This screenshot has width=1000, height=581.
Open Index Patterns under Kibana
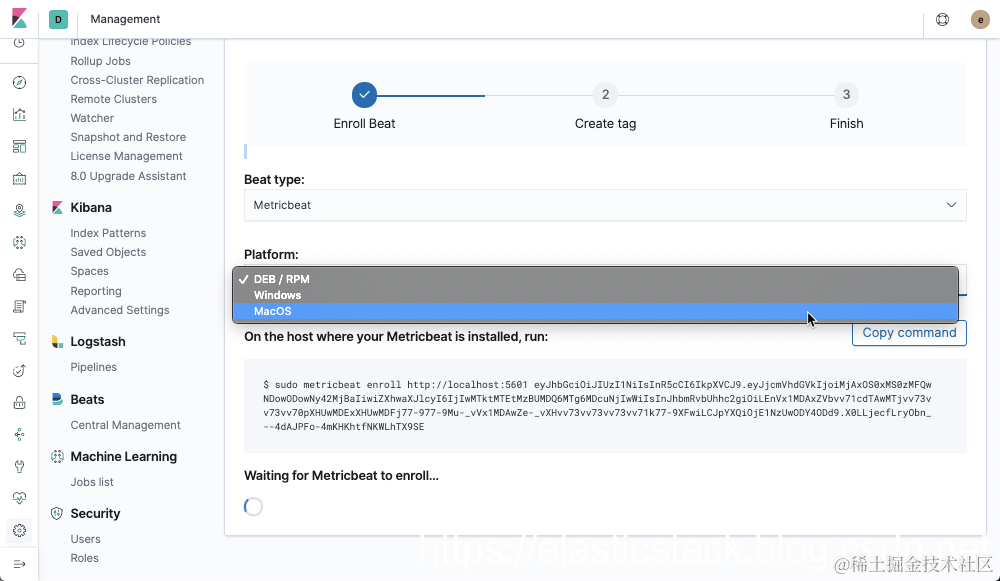108,233
